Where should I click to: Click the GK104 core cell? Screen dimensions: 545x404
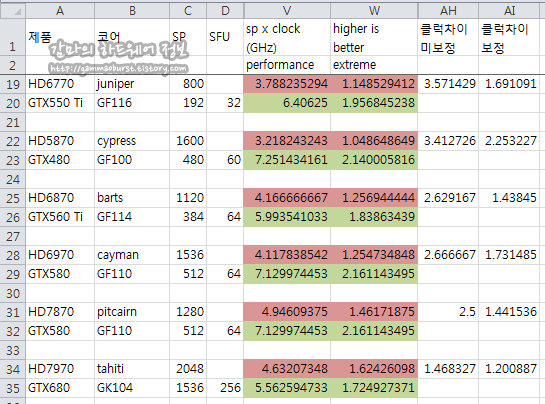click(x=132, y=388)
